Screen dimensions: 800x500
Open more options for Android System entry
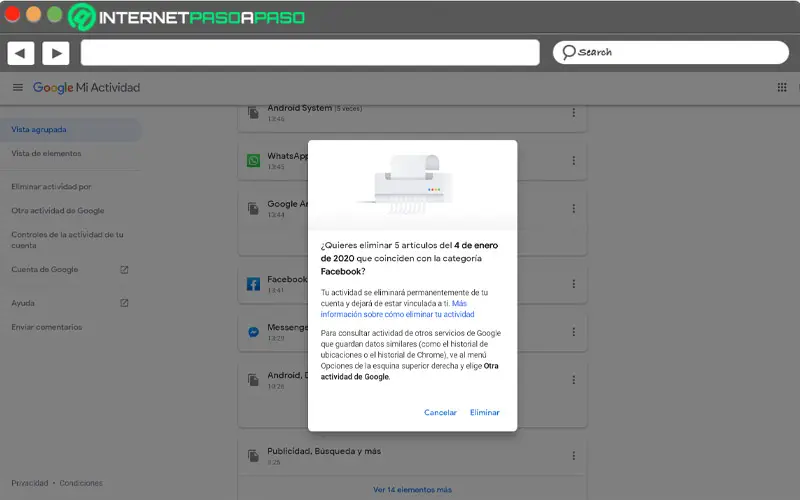(573, 112)
